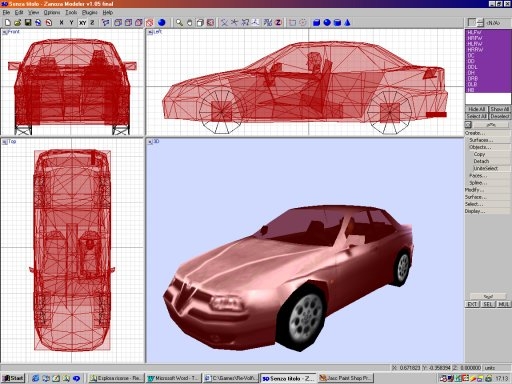Expand the Modify... command group

(488, 190)
